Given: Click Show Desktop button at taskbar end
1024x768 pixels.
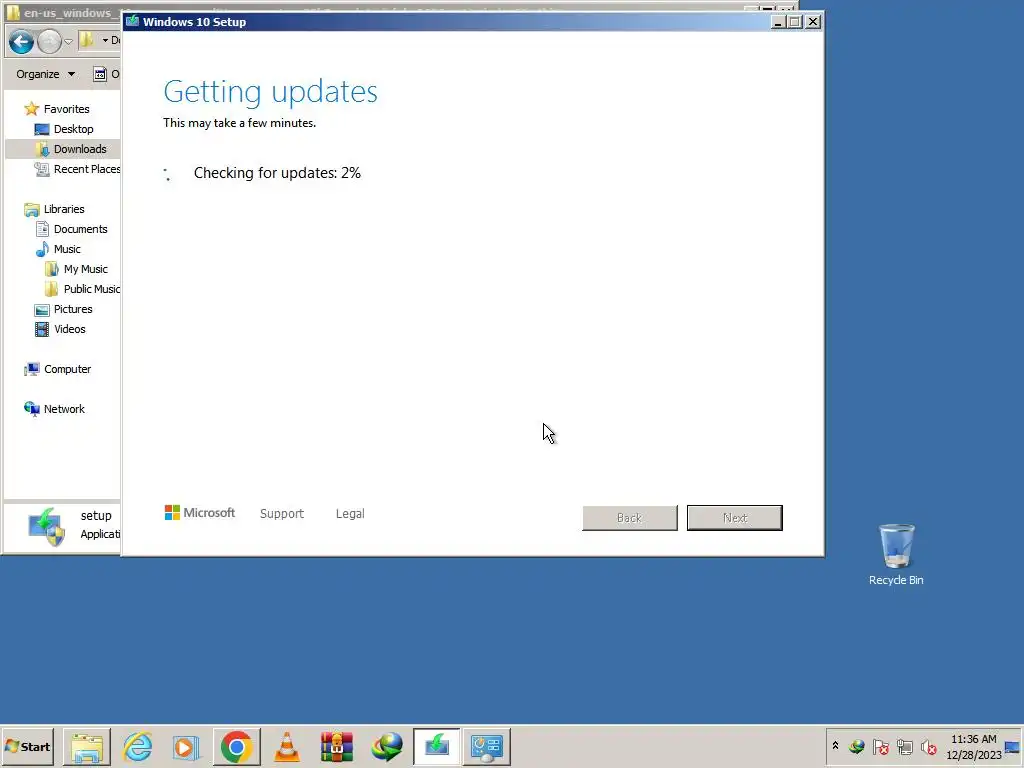Looking at the screenshot, I should [x=1013, y=747].
